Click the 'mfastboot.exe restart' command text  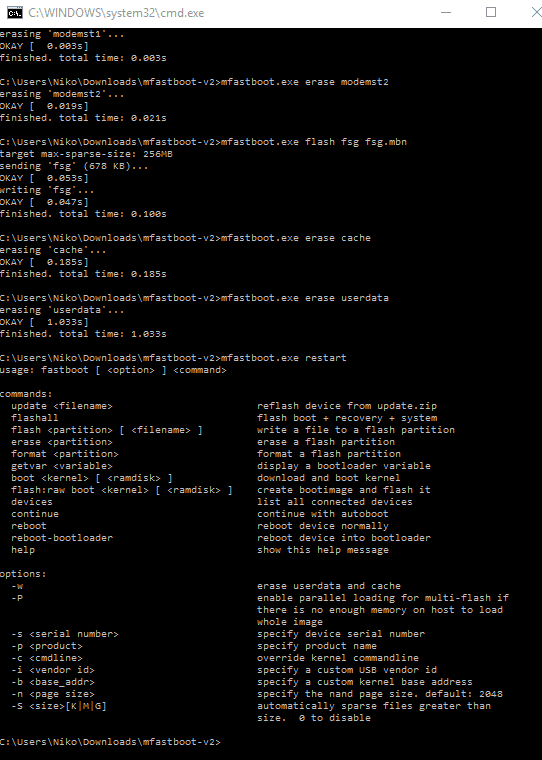point(284,358)
